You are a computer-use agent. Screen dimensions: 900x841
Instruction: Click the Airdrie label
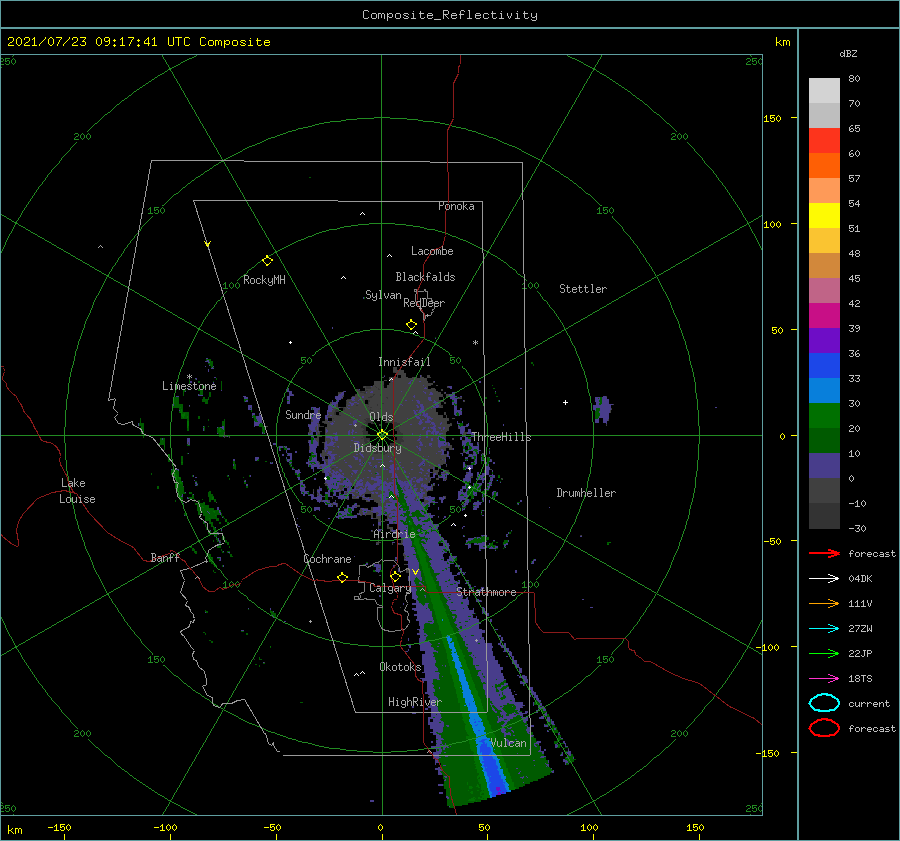point(394,534)
